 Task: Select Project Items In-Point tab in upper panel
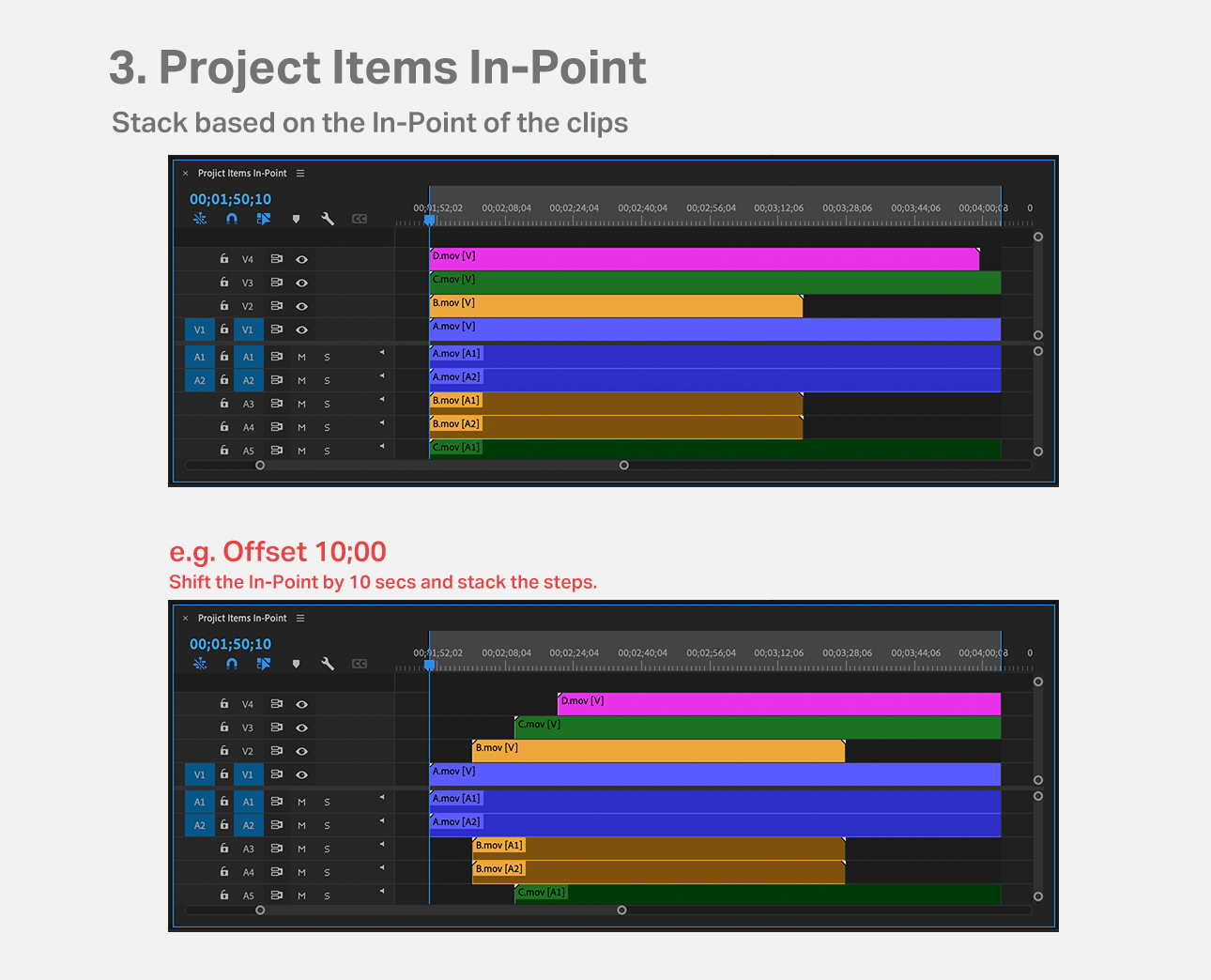click(242, 174)
